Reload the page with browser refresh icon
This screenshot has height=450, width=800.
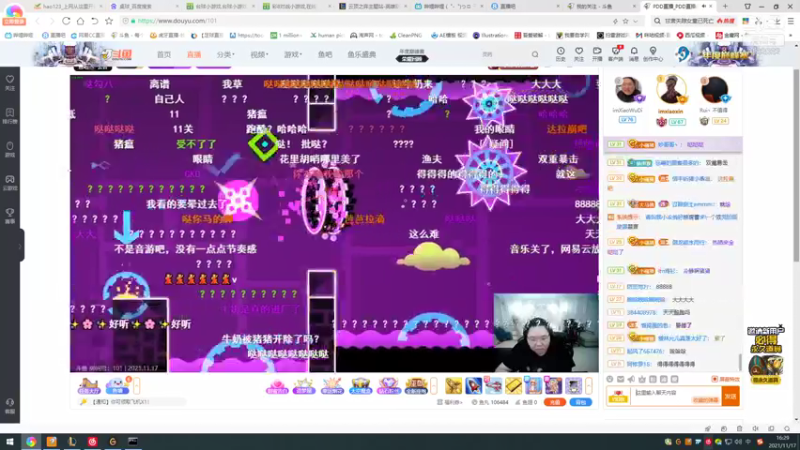tap(66, 21)
